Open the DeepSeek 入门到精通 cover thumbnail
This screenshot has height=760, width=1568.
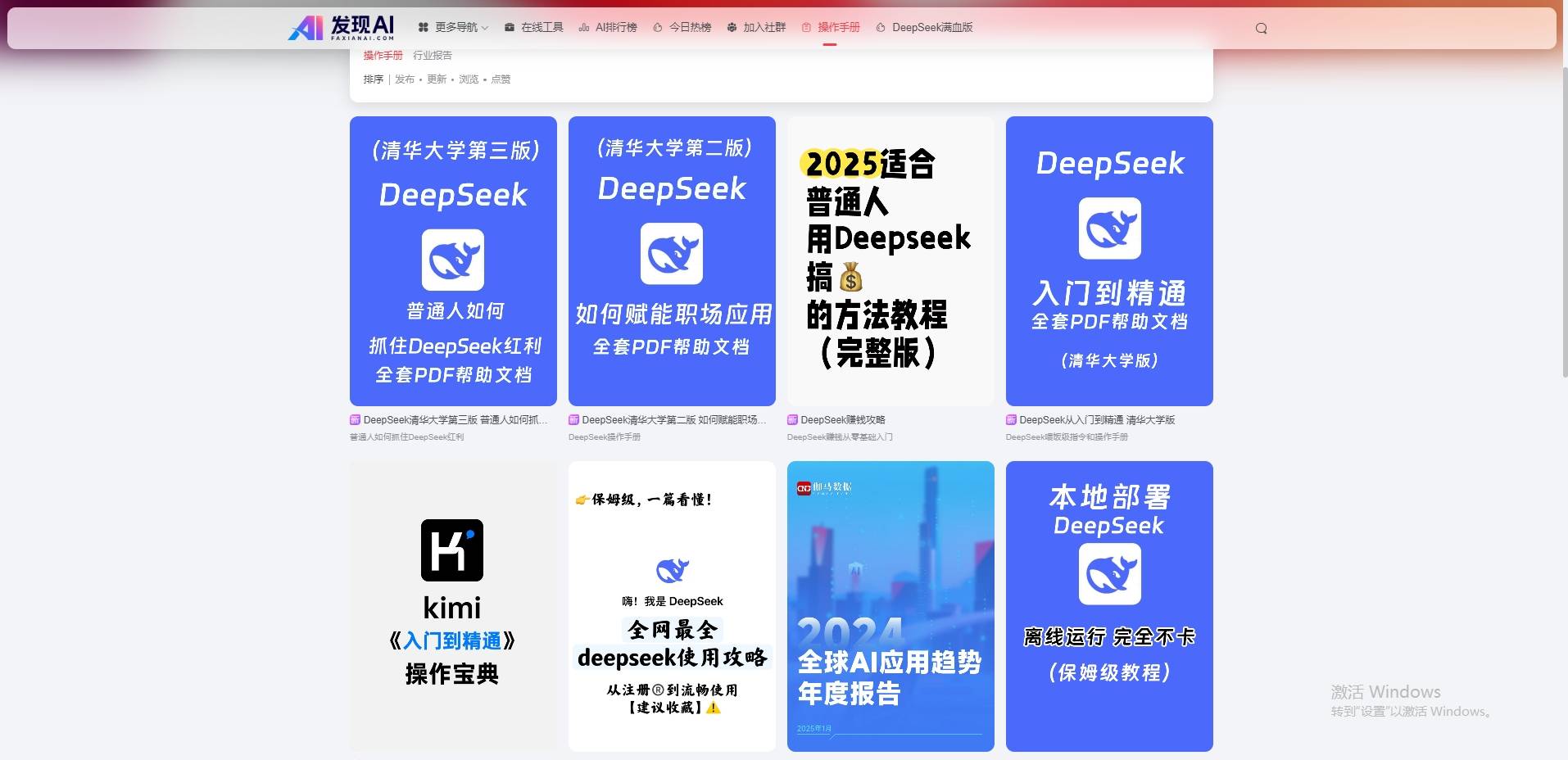[1109, 261]
